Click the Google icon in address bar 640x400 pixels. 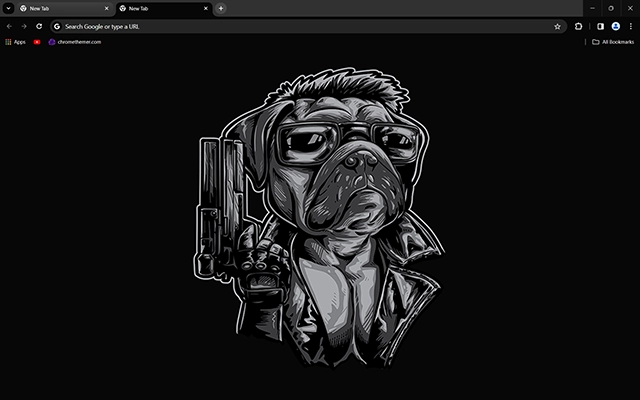57,27
